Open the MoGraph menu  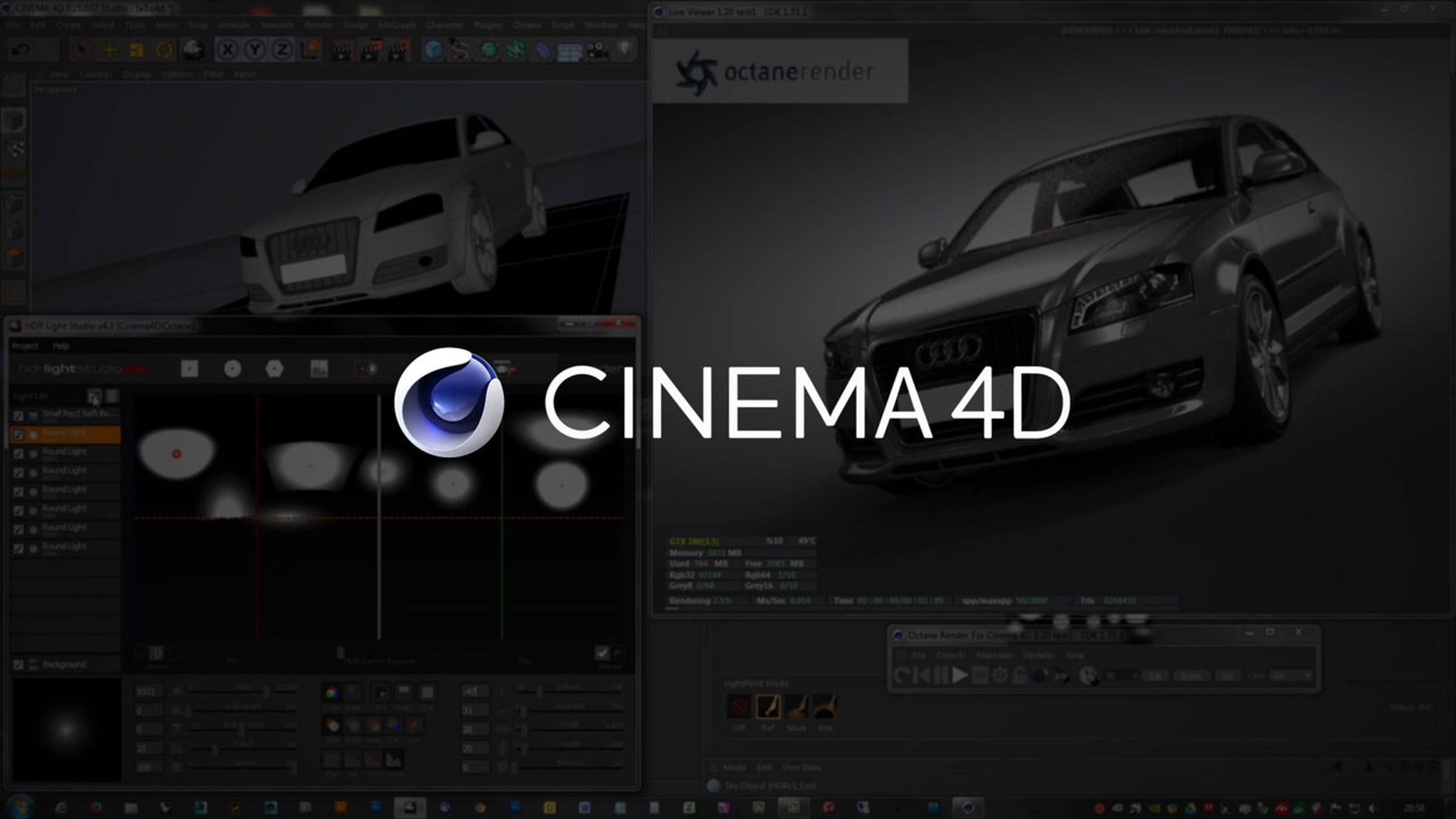(x=397, y=25)
